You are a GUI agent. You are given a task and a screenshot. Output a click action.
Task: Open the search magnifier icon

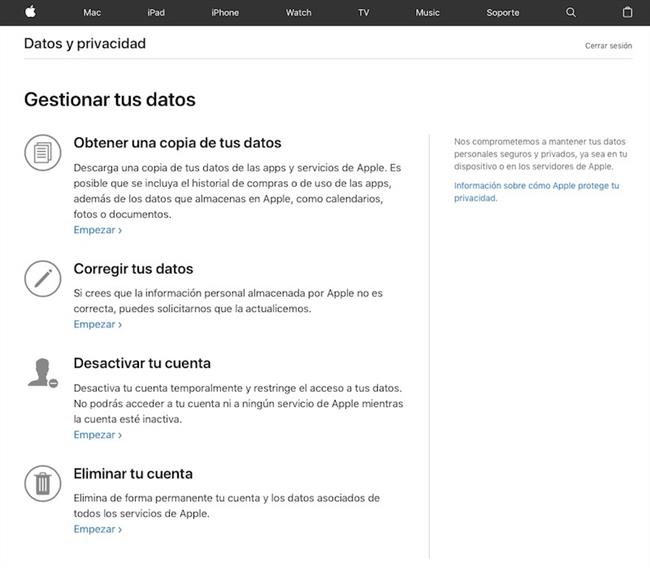click(571, 12)
